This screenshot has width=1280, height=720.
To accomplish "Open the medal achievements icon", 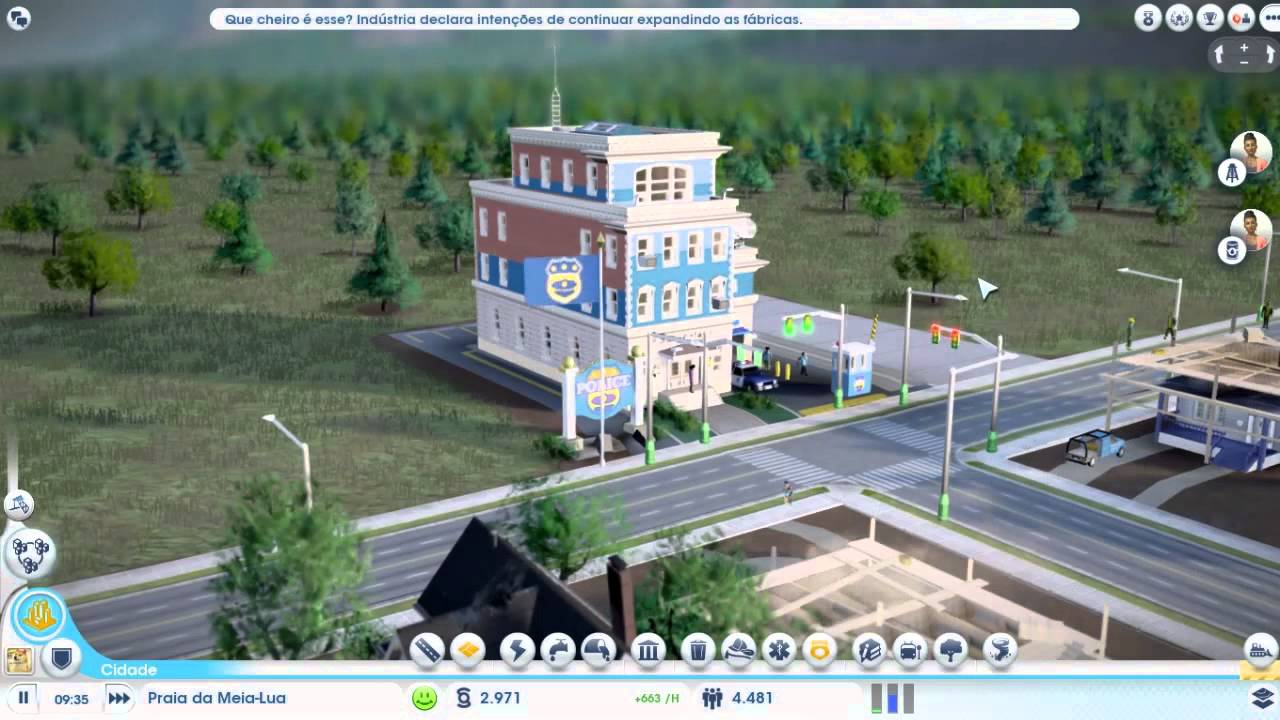I will pos(1148,18).
